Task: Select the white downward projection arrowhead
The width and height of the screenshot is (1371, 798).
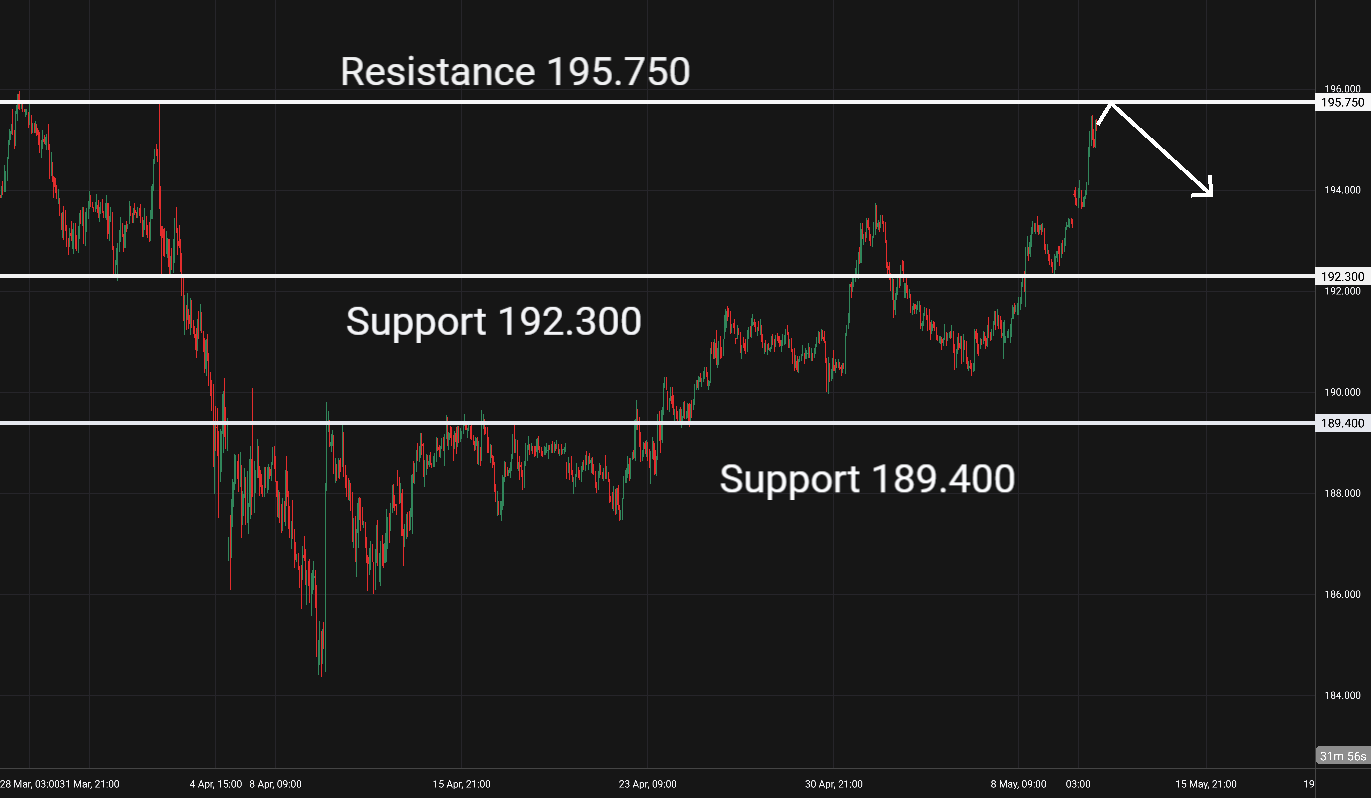Action: tap(1204, 187)
